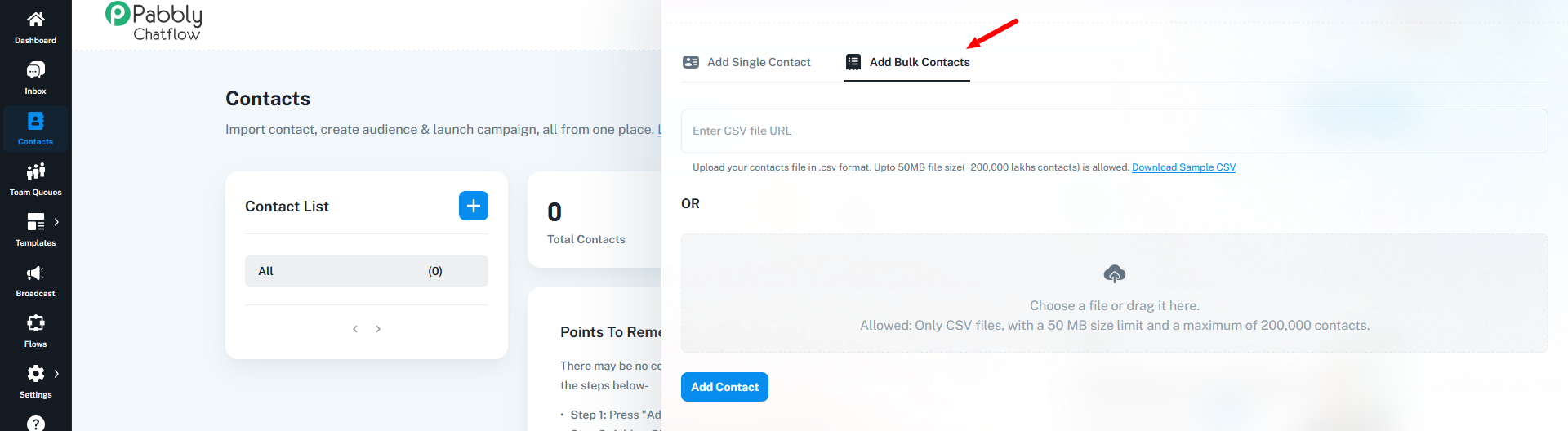Click the cloud upload icon
The width and height of the screenshot is (1568, 431).
[x=1115, y=273]
